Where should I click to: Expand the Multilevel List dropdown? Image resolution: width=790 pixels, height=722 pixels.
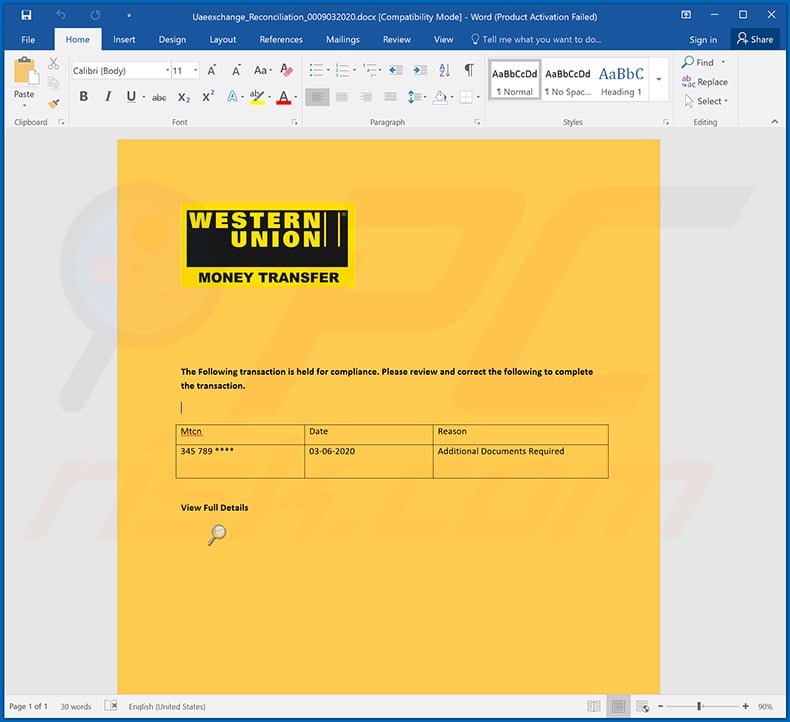coord(380,70)
